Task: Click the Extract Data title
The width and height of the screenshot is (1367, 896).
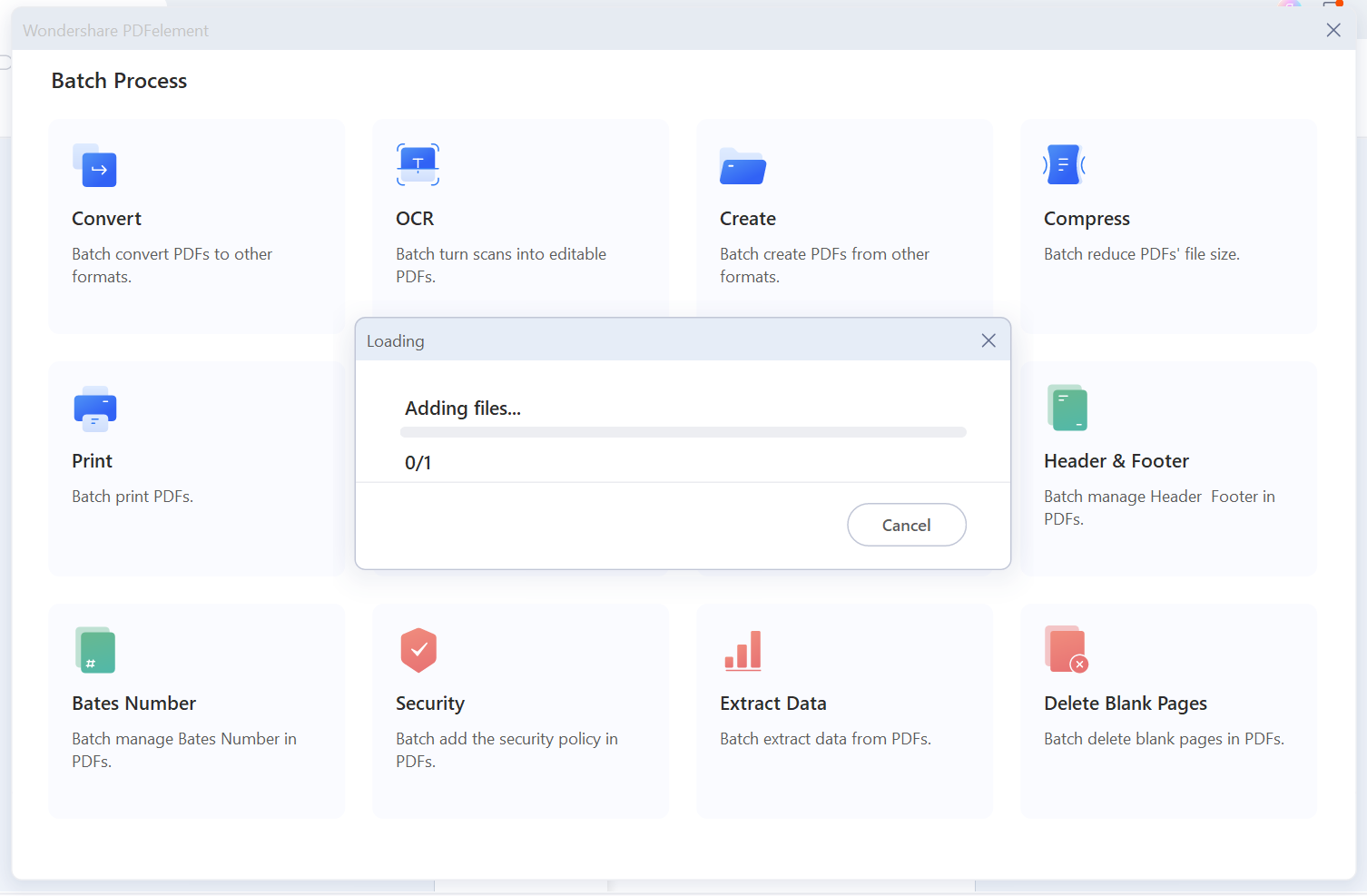Action: coord(772,704)
